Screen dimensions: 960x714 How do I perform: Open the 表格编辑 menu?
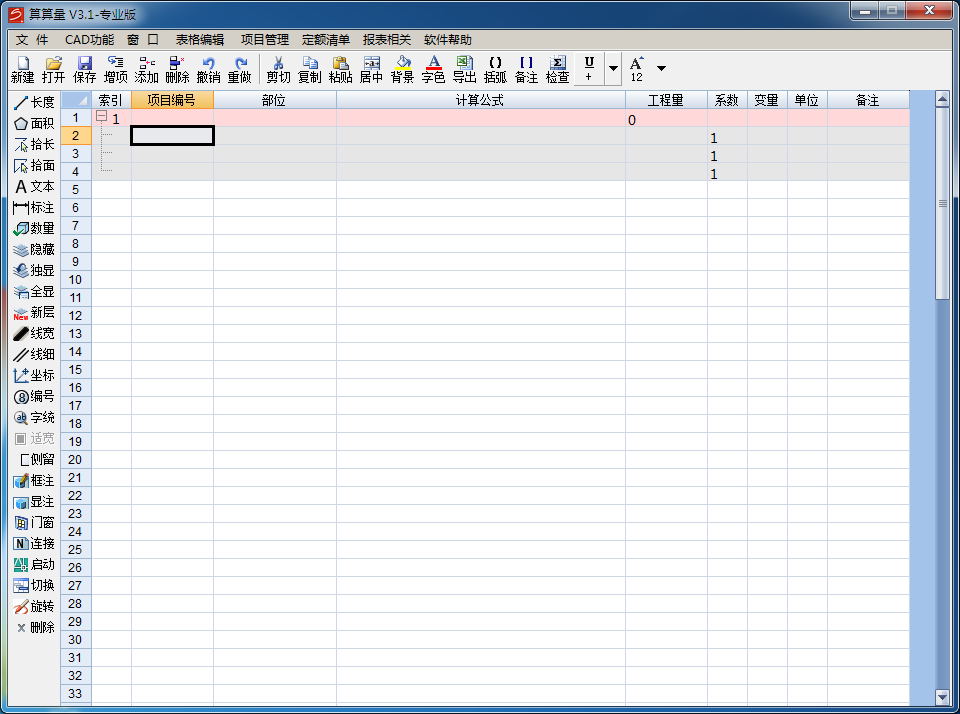pos(200,40)
